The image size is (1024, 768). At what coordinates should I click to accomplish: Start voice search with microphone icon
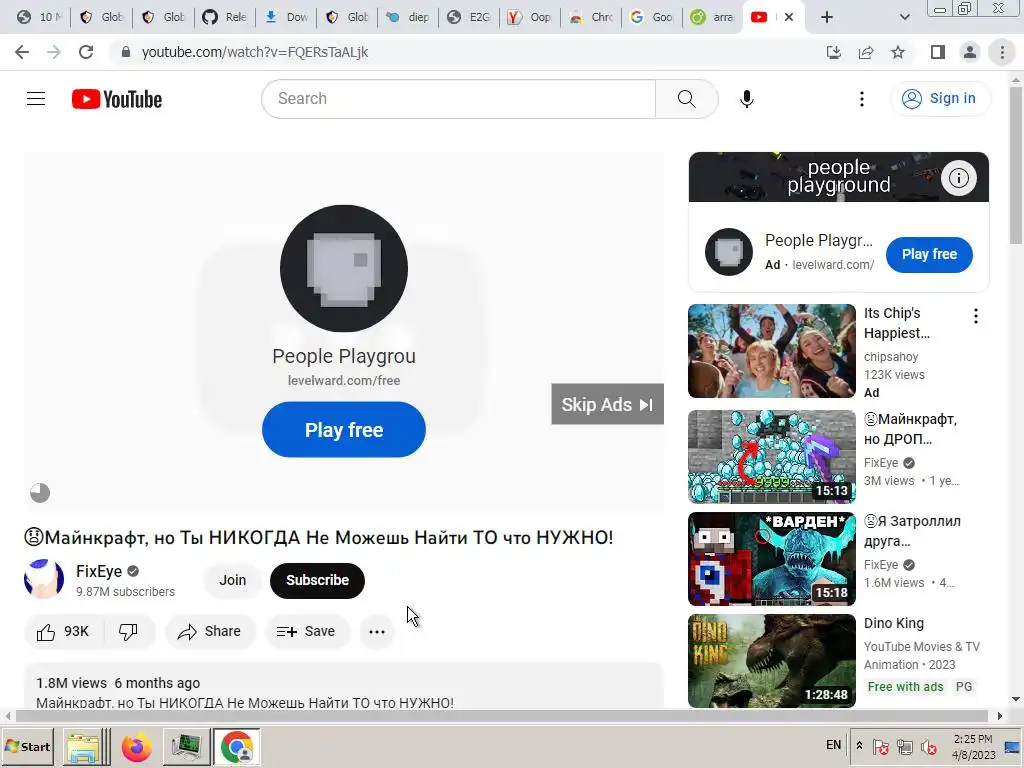pos(746,99)
